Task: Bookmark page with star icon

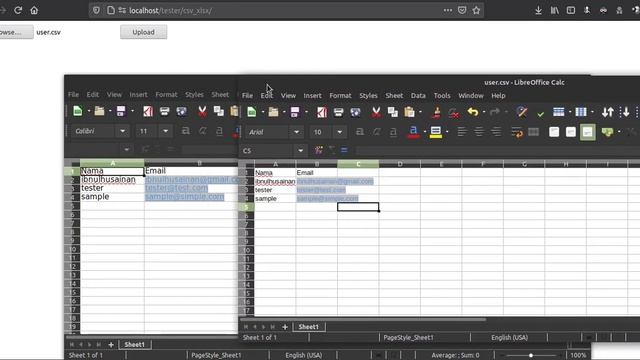Action: pos(476,10)
